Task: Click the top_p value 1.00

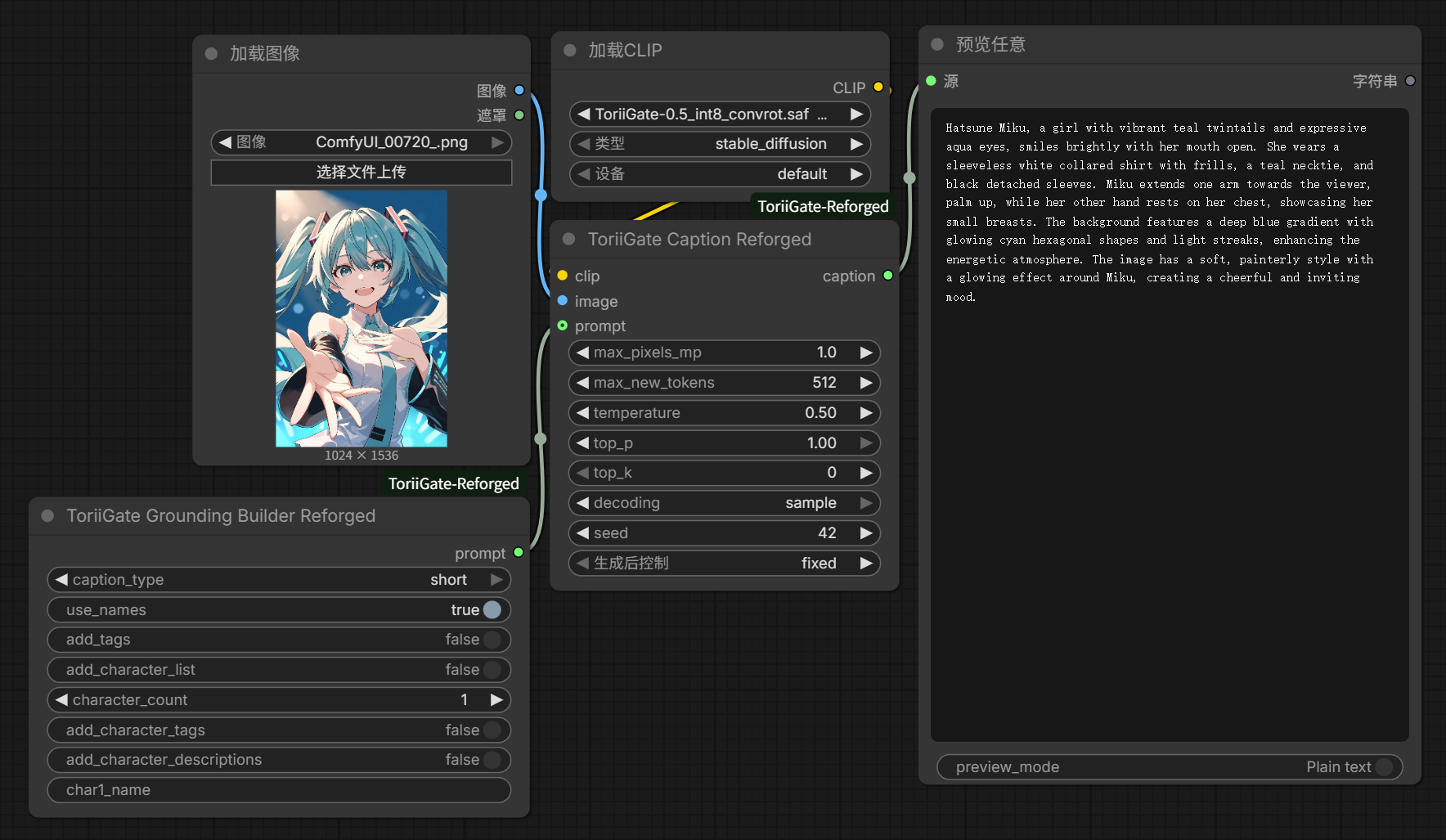Action: 821,443
